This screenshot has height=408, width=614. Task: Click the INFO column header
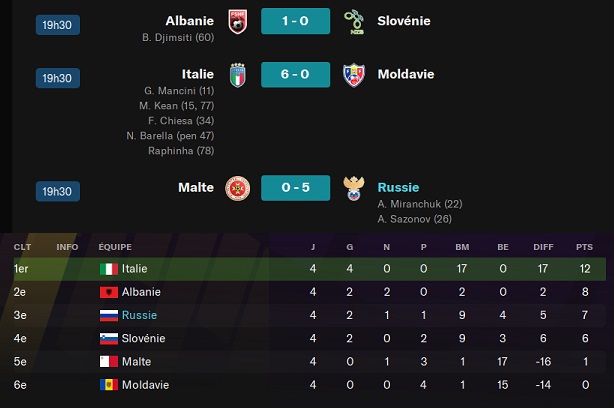pyautogui.click(x=67, y=247)
